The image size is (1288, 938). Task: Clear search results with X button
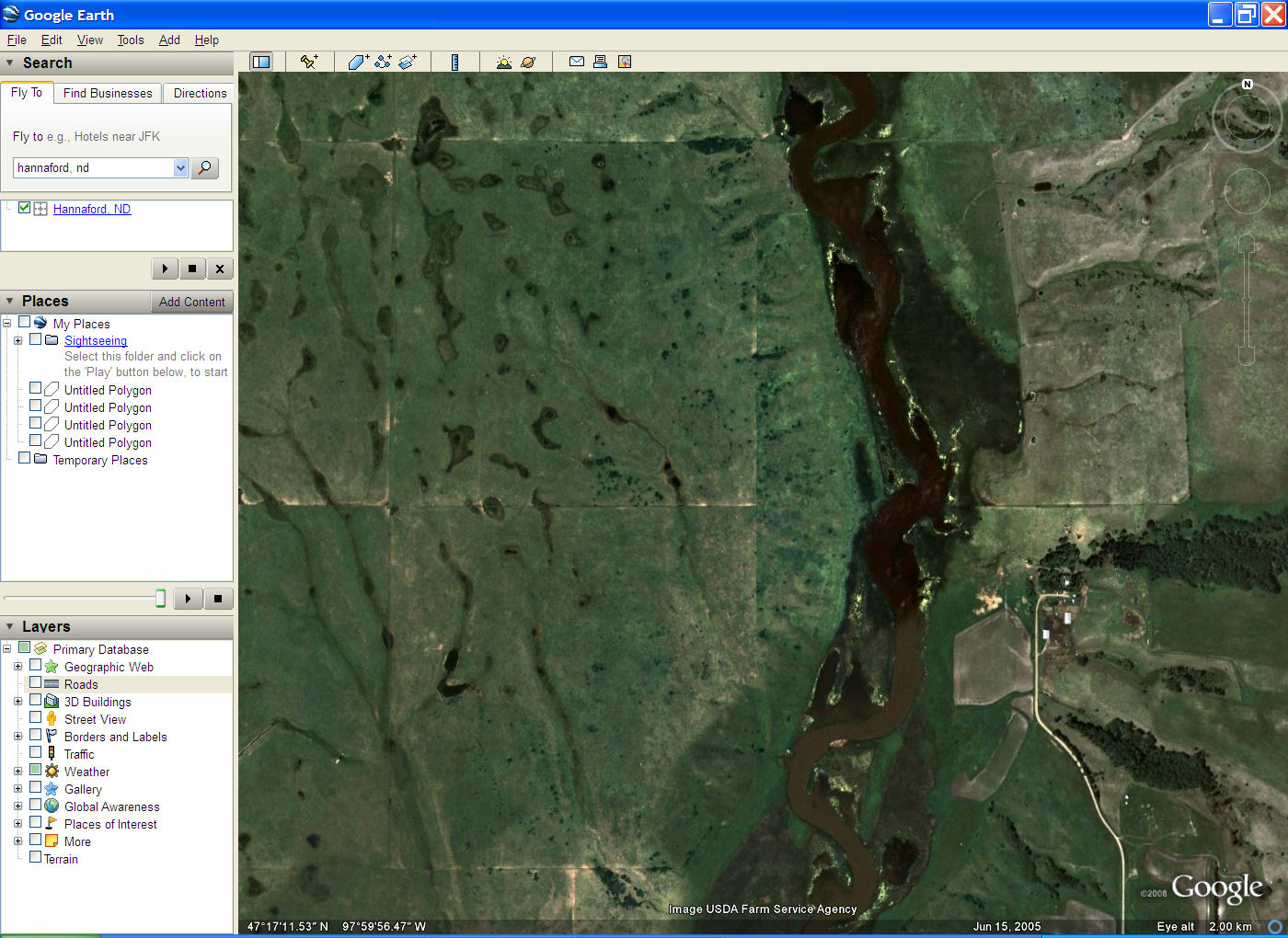click(x=219, y=269)
